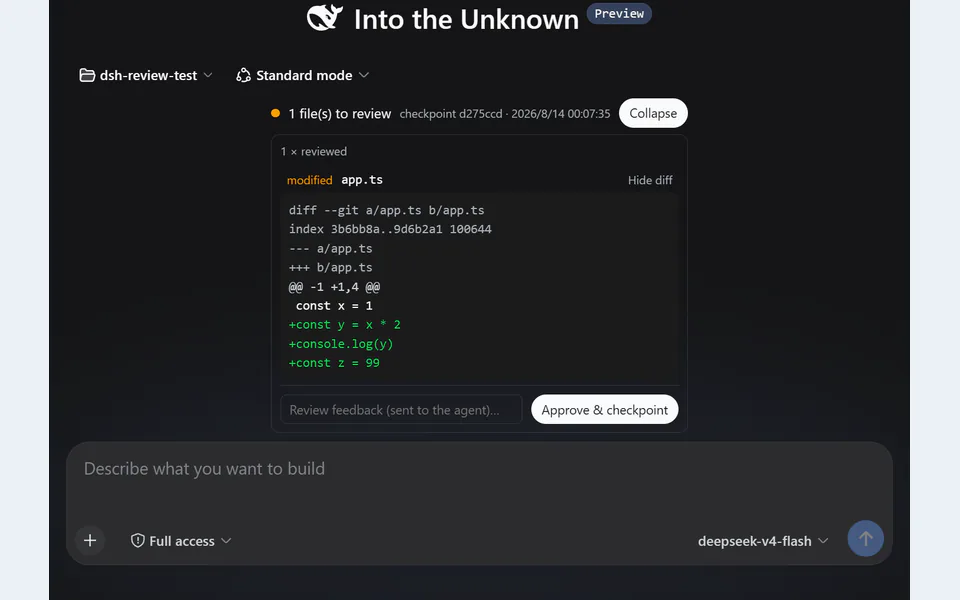Collapse the files to review panel

(x=653, y=113)
